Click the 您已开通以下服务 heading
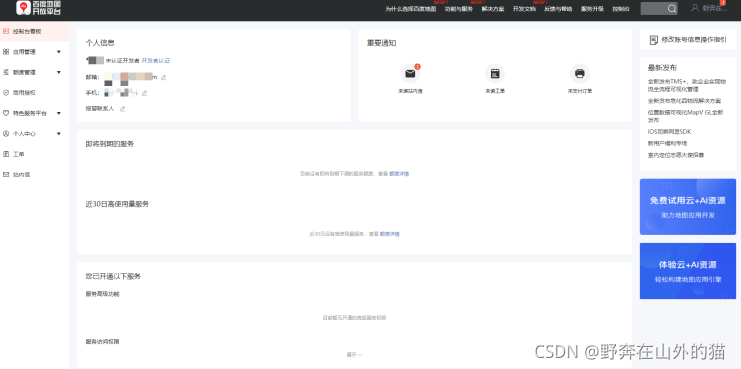 tap(113, 276)
